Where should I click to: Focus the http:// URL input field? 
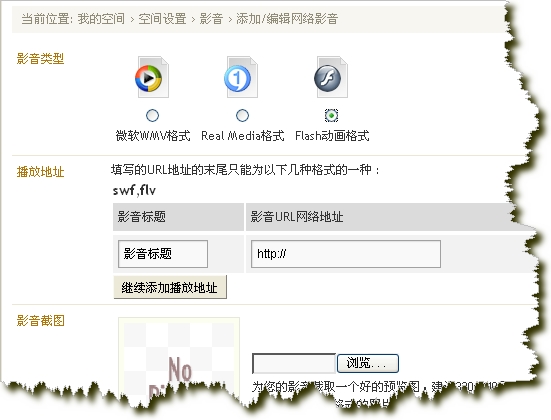pyautogui.click(x=346, y=254)
